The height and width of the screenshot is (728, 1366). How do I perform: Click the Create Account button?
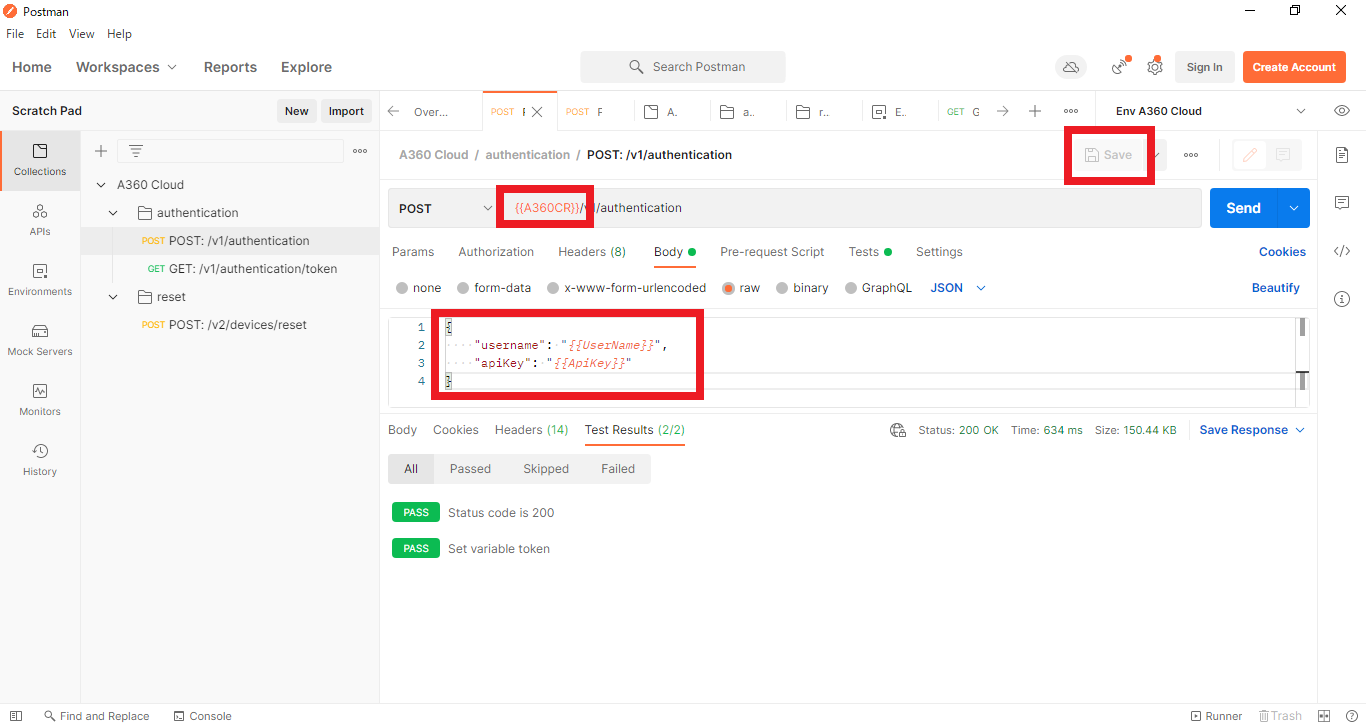tap(1294, 67)
